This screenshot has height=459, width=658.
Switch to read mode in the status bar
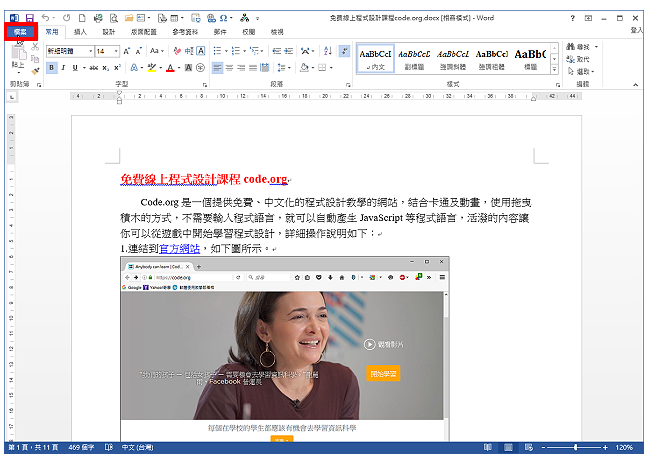click(x=488, y=447)
